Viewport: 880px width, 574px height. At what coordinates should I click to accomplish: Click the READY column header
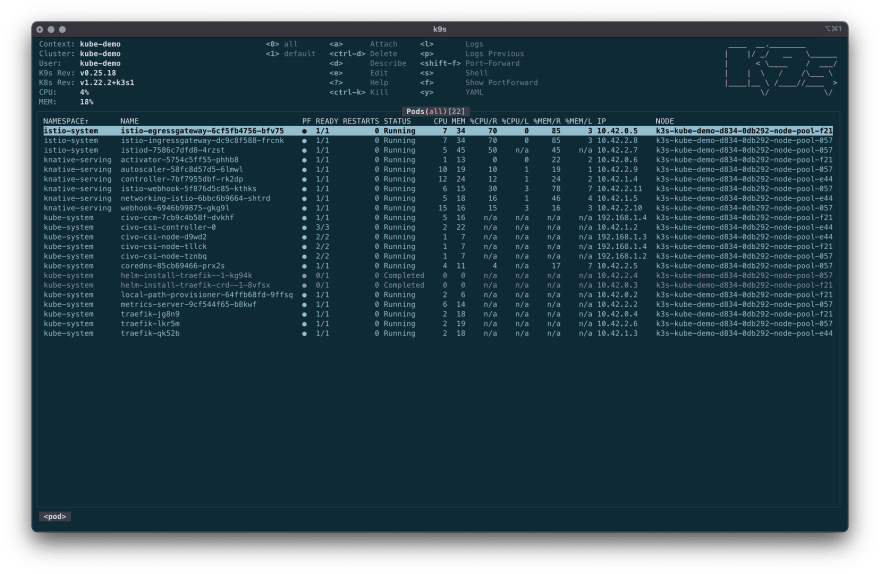tap(327, 121)
